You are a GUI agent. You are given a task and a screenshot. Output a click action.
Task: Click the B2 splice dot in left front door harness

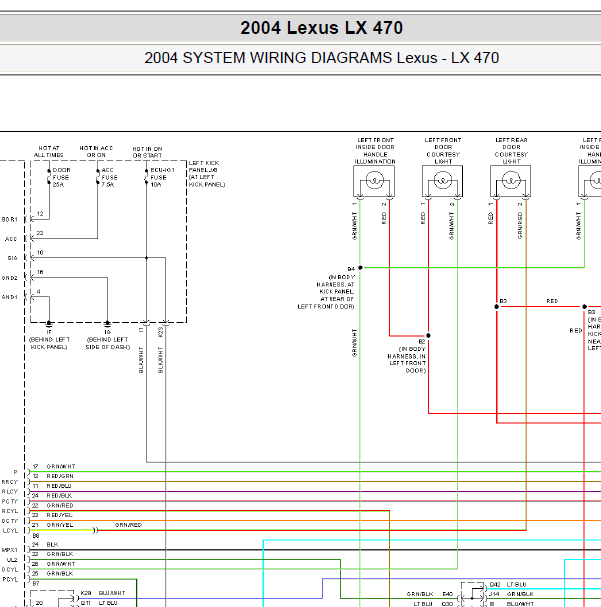428,335
